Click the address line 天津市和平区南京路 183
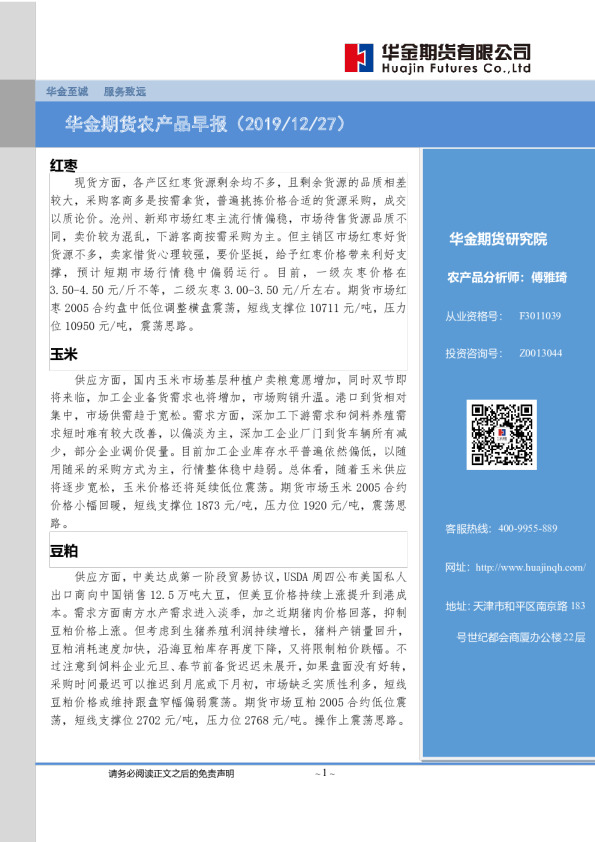 529,606
